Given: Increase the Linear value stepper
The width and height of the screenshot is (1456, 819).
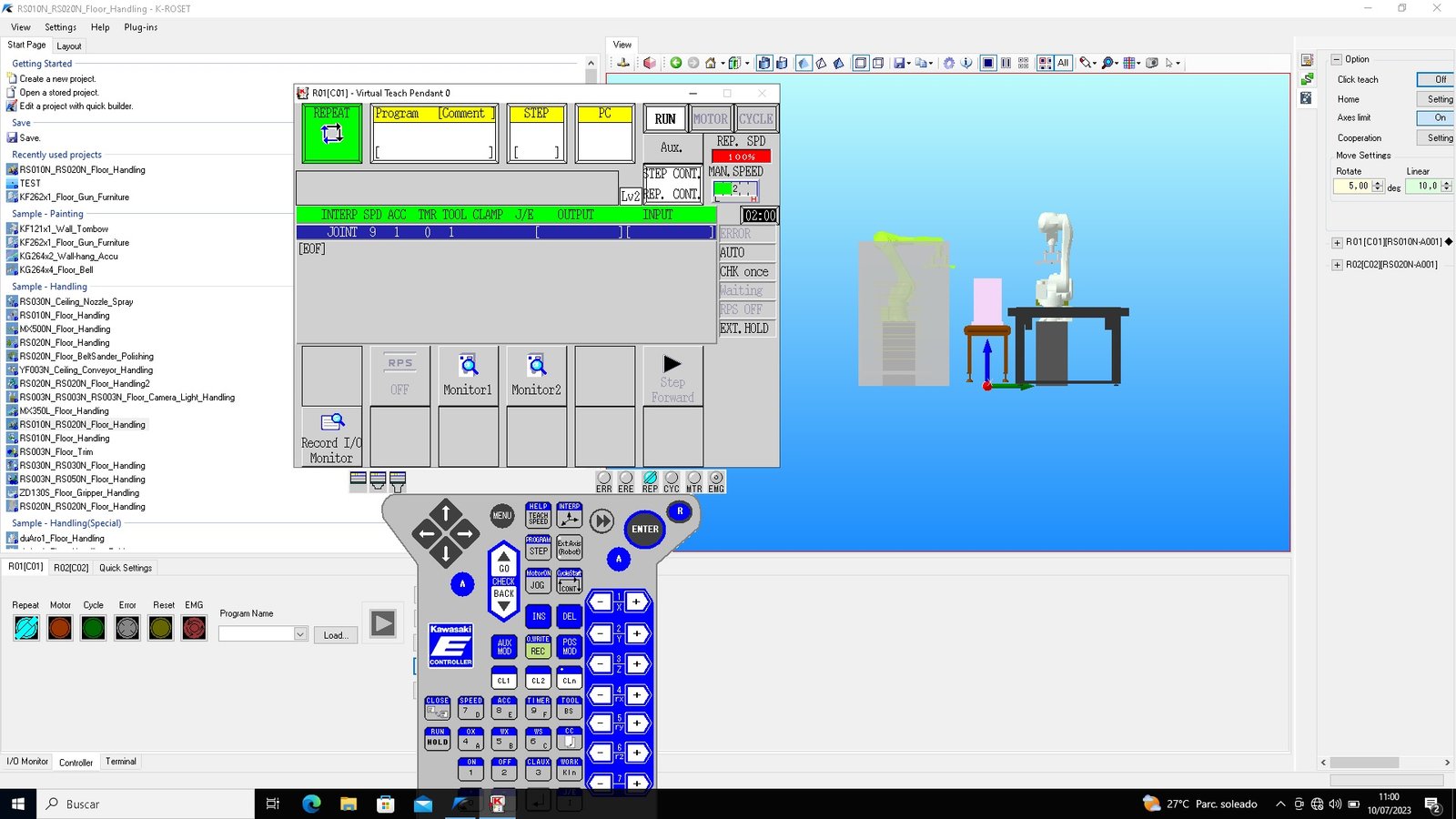Looking at the screenshot, I should tap(1446, 183).
